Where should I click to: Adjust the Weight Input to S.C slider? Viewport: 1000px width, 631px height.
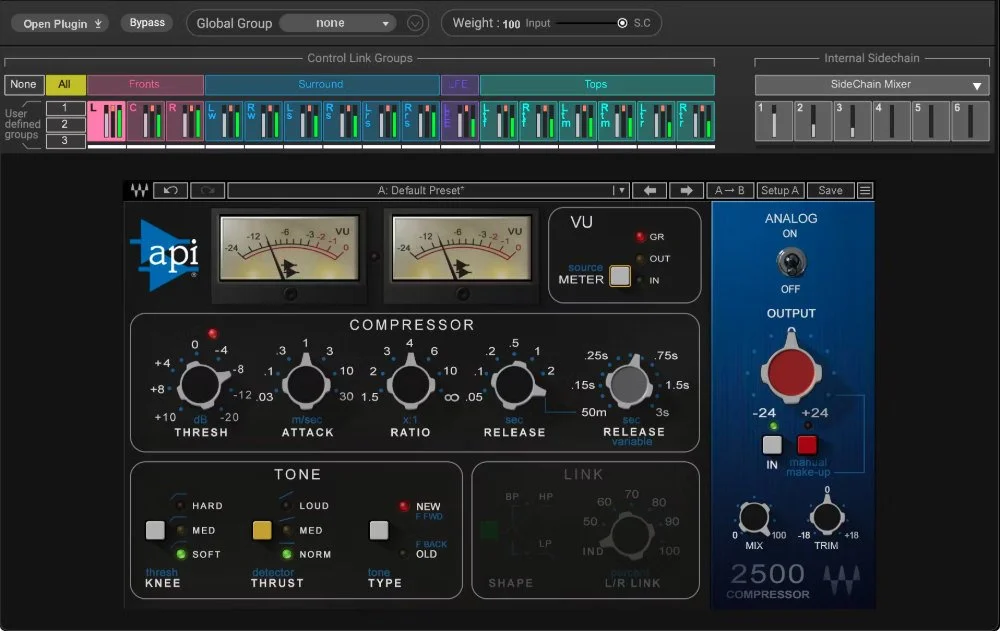pos(590,24)
